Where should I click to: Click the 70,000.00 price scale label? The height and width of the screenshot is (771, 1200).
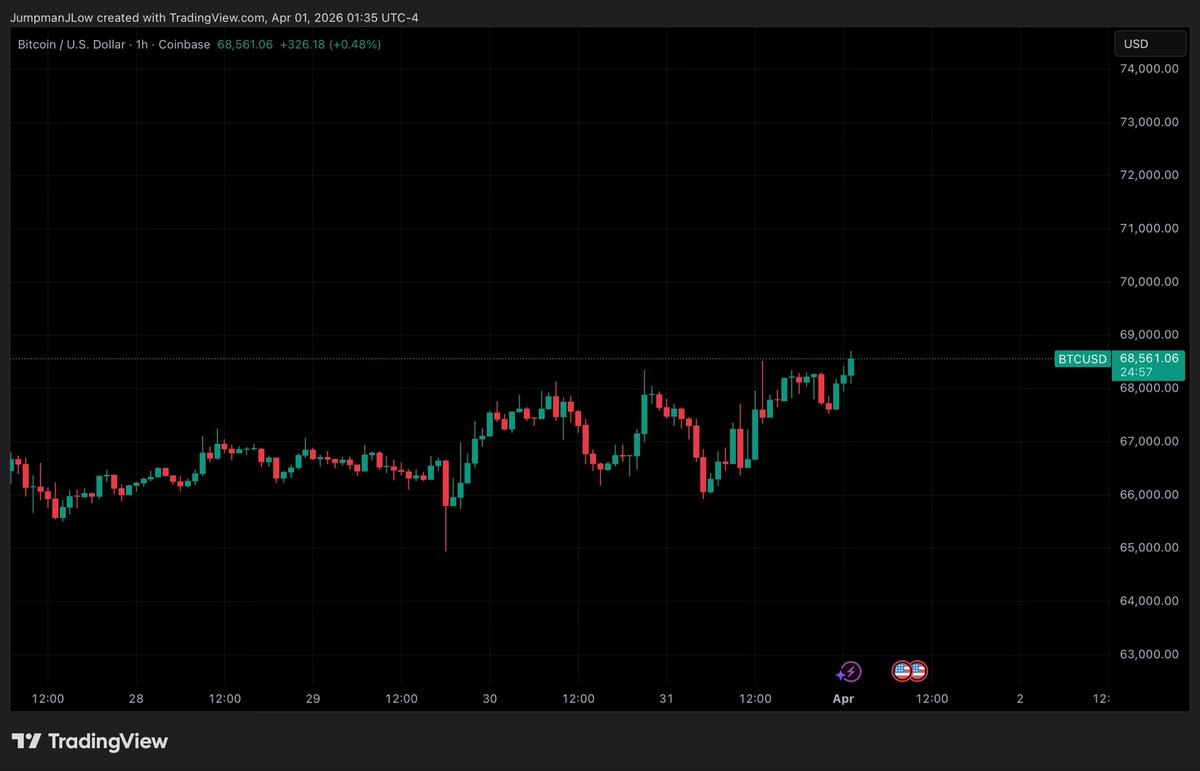click(x=1148, y=282)
